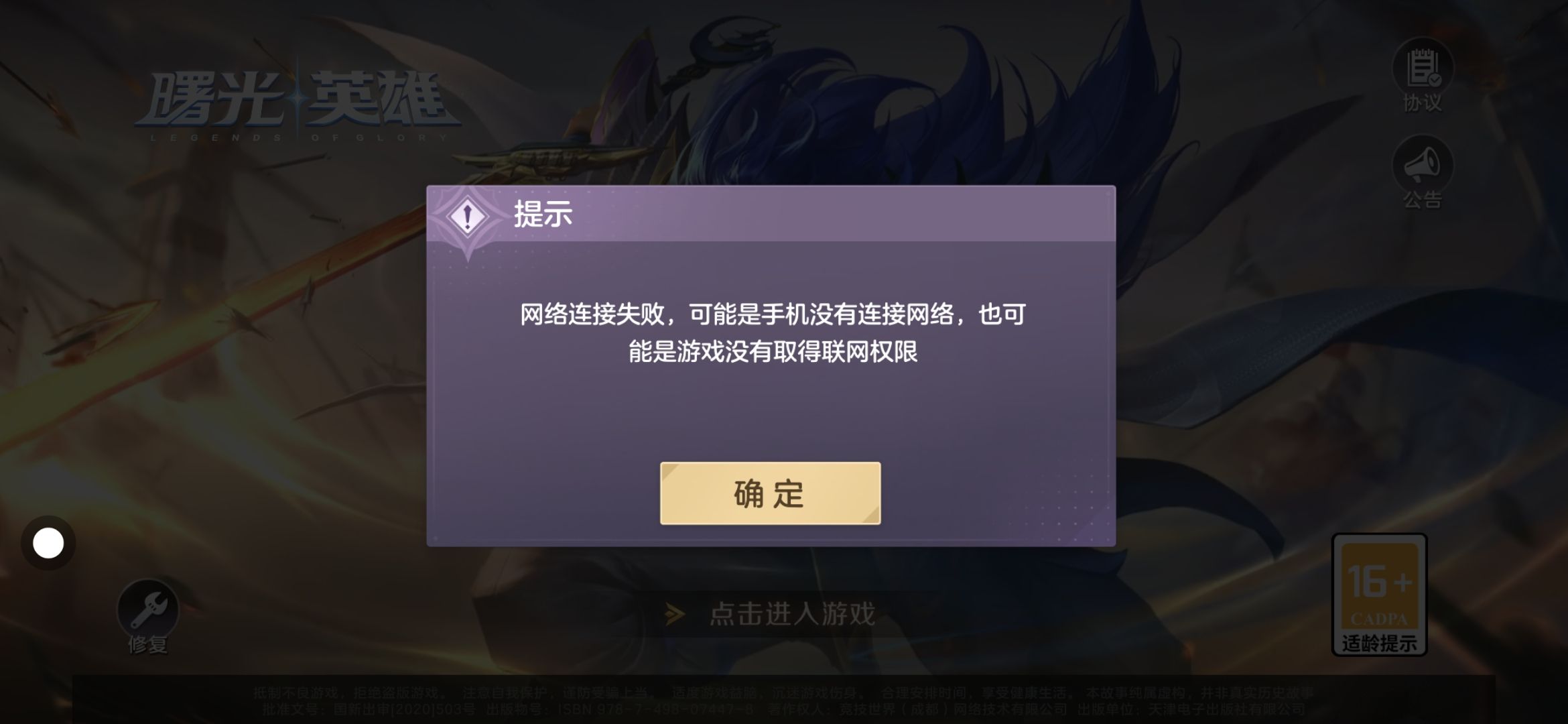Confirm the dialog with 确定 button
Screen dimensions: 1568x724
coord(770,493)
